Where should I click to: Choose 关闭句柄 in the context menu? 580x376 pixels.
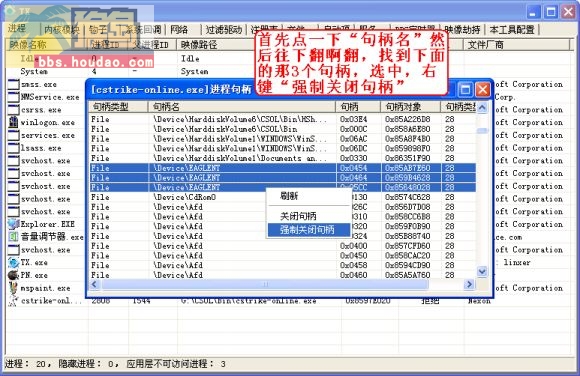298,216
